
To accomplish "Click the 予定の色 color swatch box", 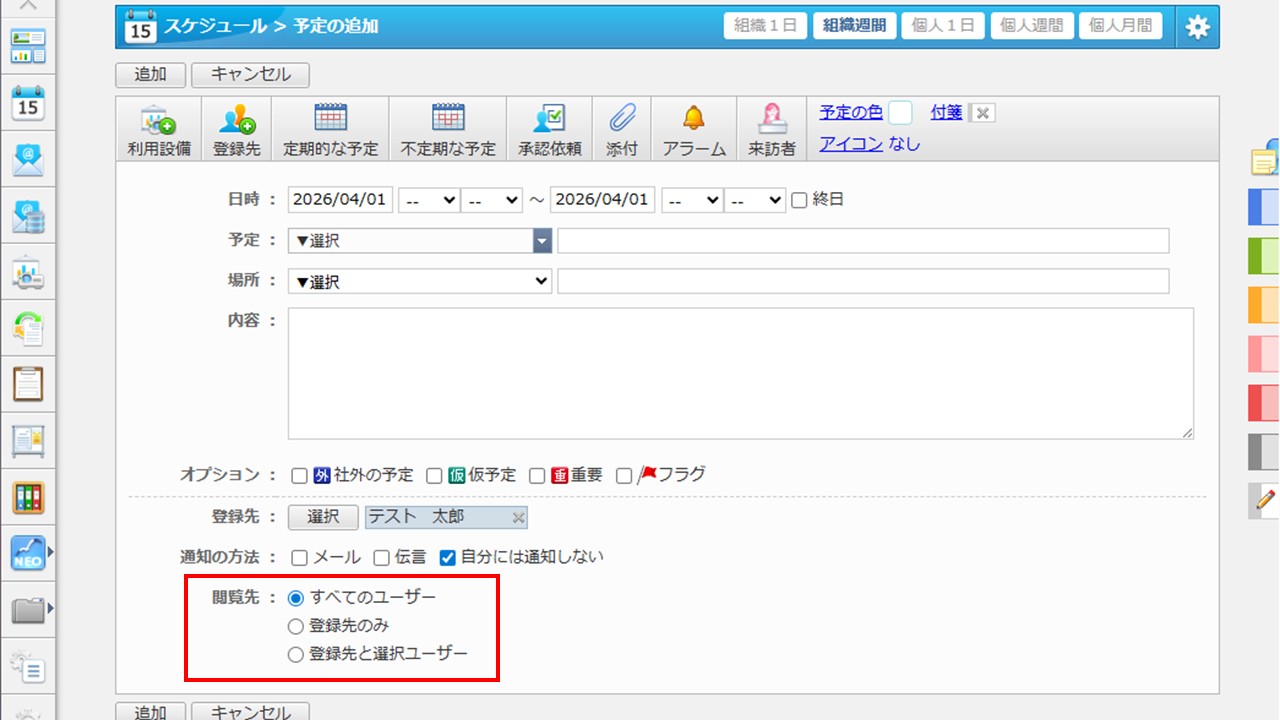I will coord(900,113).
